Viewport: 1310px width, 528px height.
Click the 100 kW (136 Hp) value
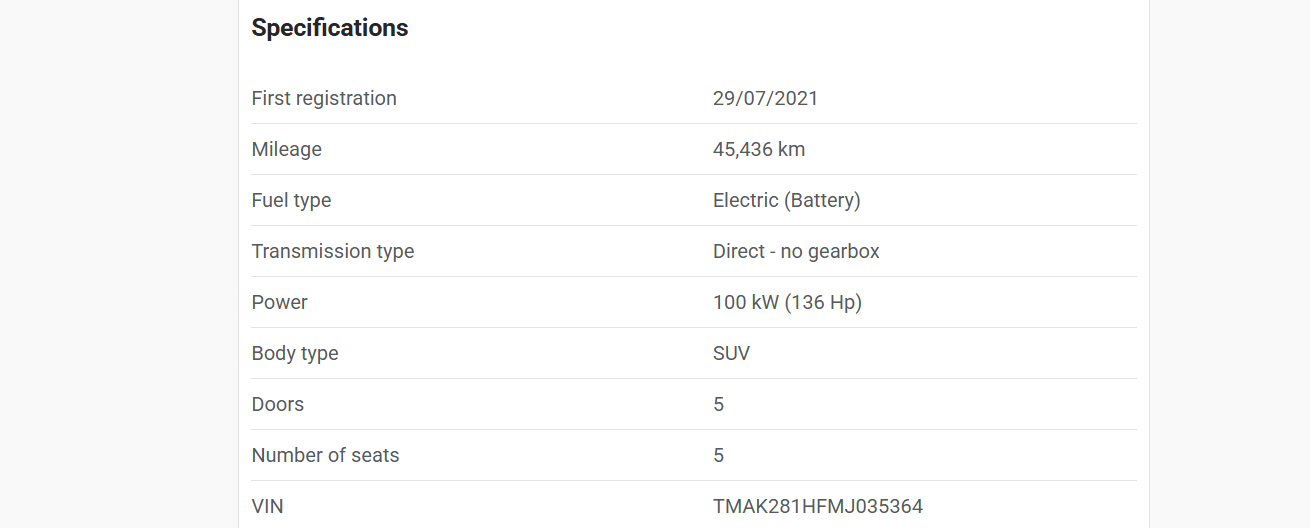tap(787, 302)
